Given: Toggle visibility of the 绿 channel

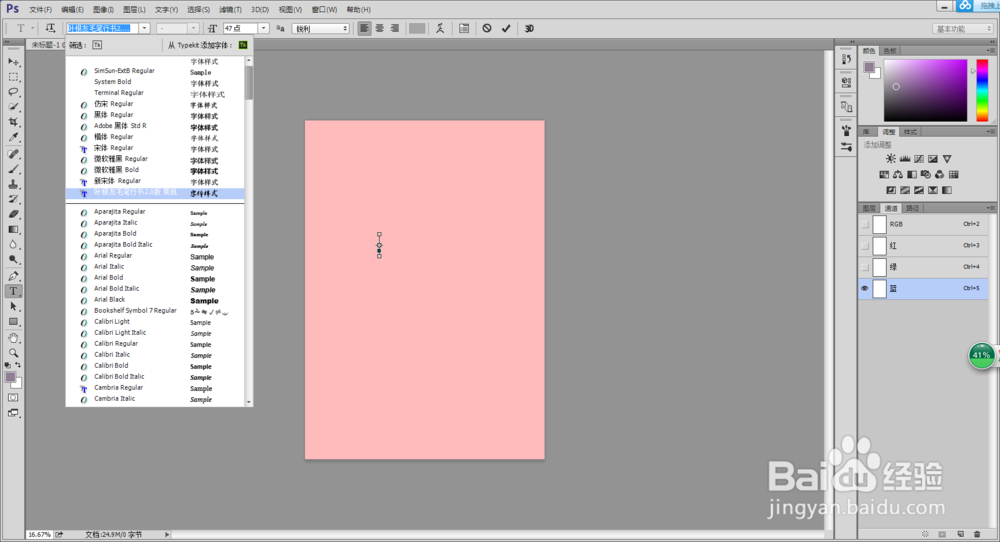Looking at the screenshot, I should [x=865, y=267].
